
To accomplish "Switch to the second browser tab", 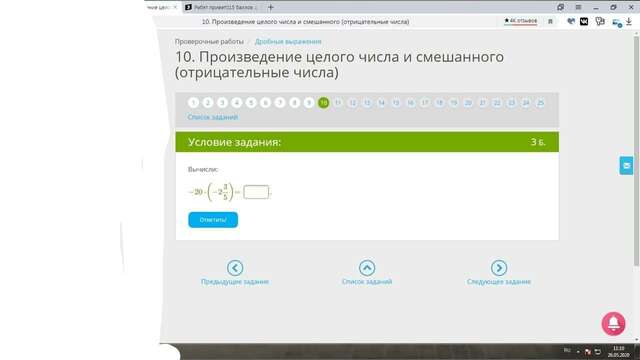I will click(222, 7).
